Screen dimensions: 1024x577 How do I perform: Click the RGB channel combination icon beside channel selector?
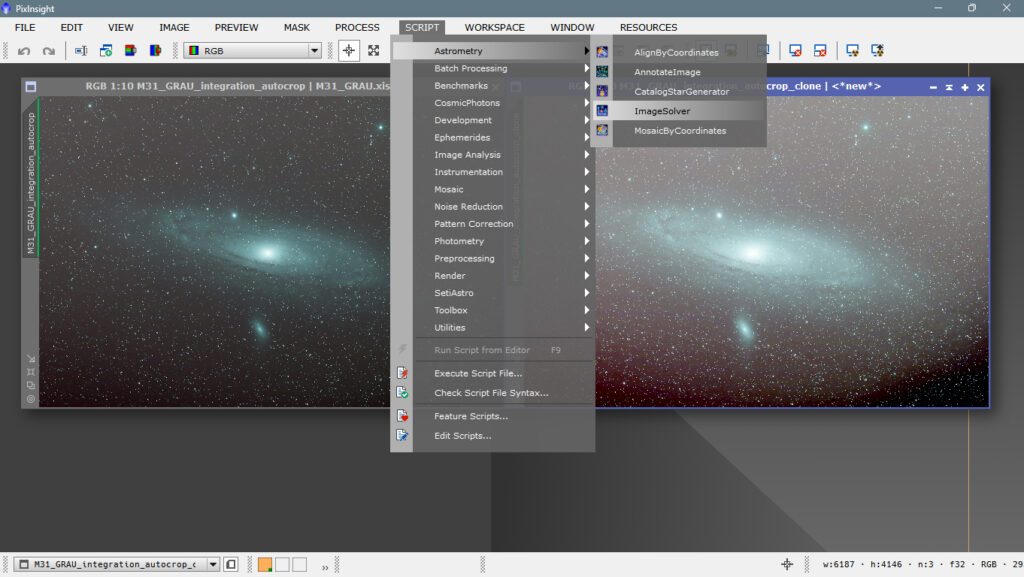coord(155,51)
